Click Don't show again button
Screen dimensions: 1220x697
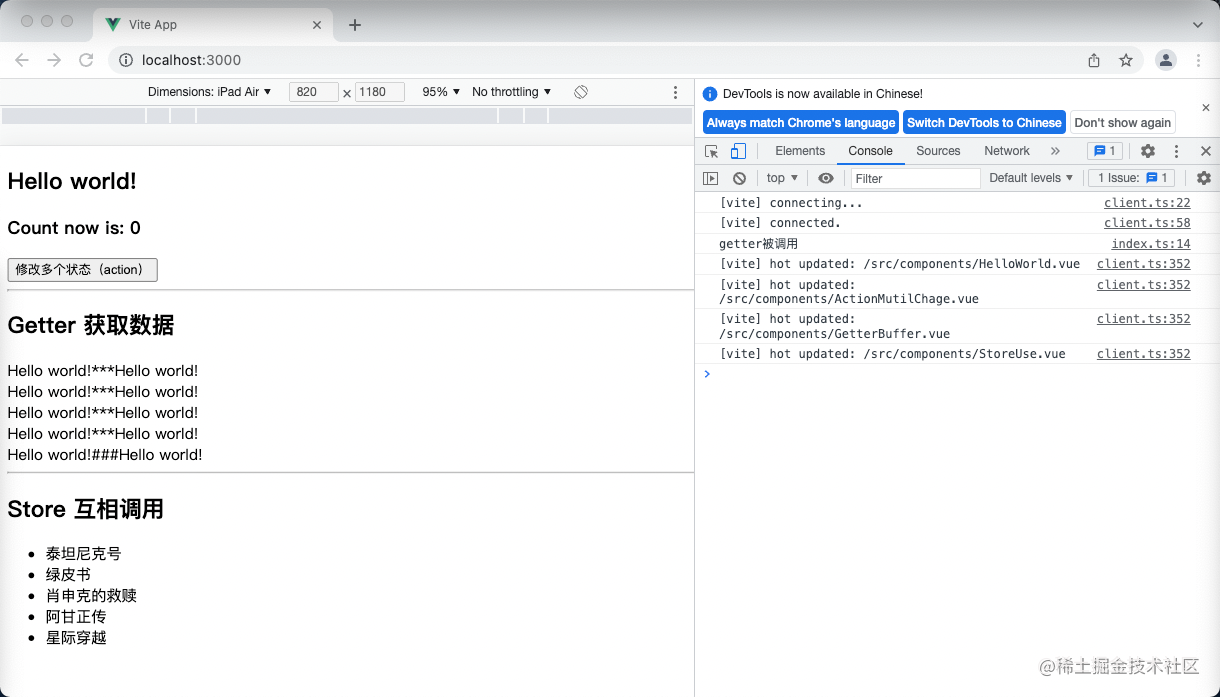pos(1122,122)
